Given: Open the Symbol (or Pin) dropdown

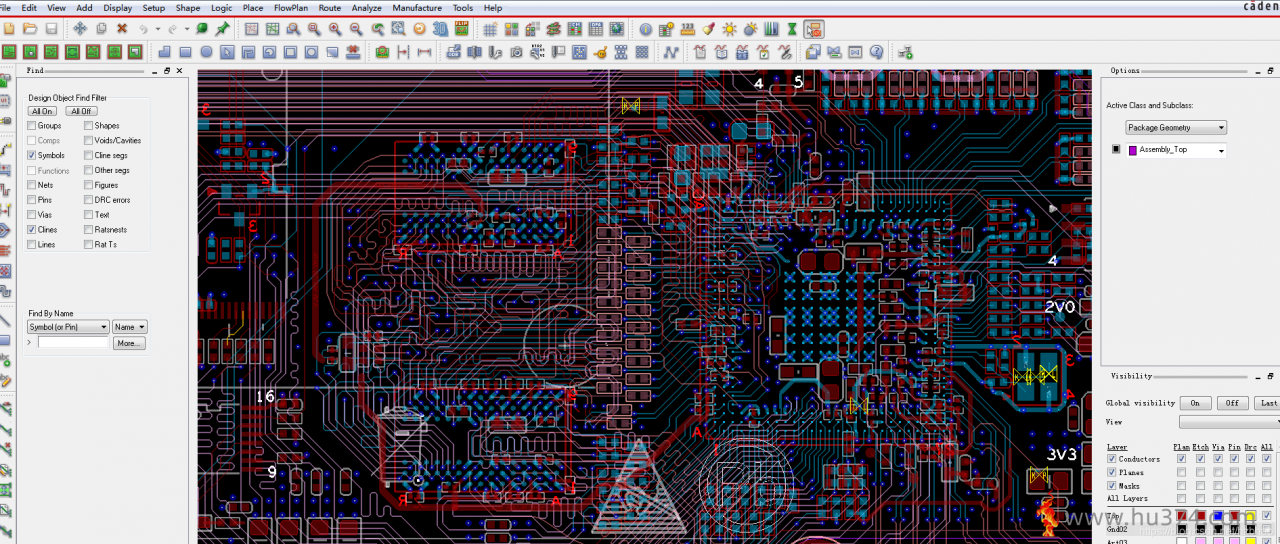Looking at the screenshot, I should click(x=68, y=327).
